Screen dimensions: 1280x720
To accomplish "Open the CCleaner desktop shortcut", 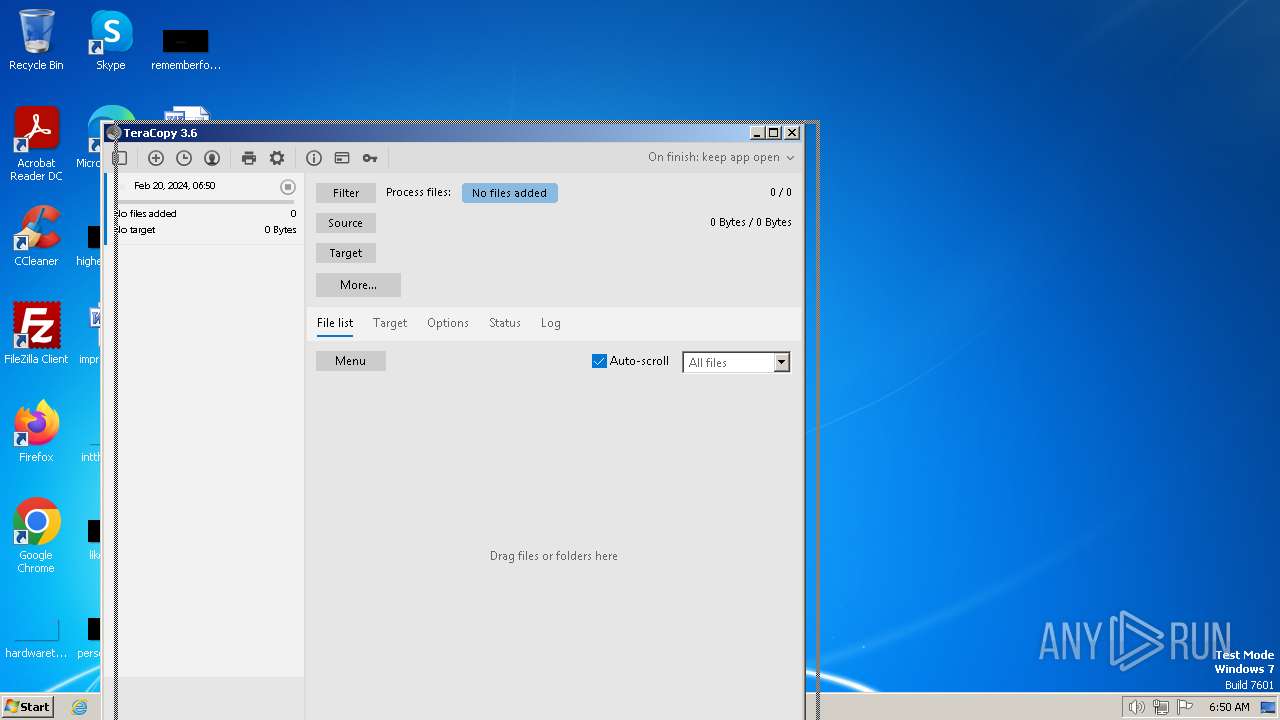I will coord(36,236).
